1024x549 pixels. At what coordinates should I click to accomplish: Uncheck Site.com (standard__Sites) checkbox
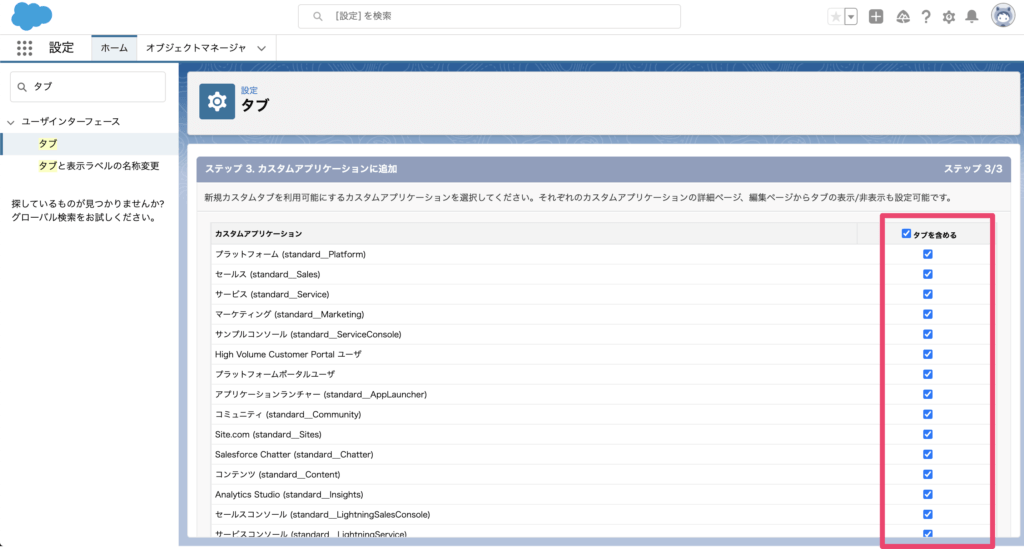[927, 434]
